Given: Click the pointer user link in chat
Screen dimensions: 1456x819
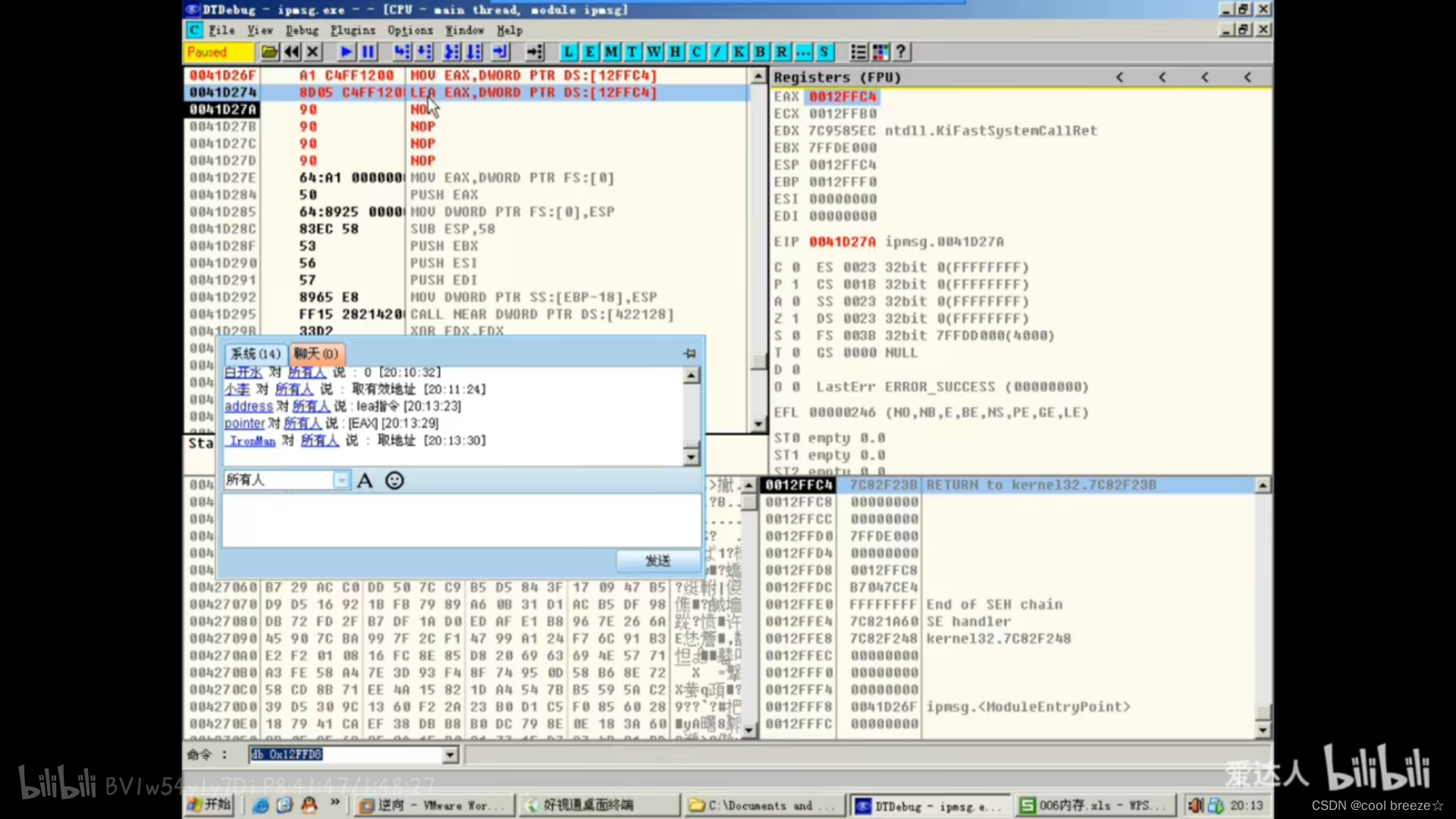Looking at the screenshot, I should (x=244, y=423).
